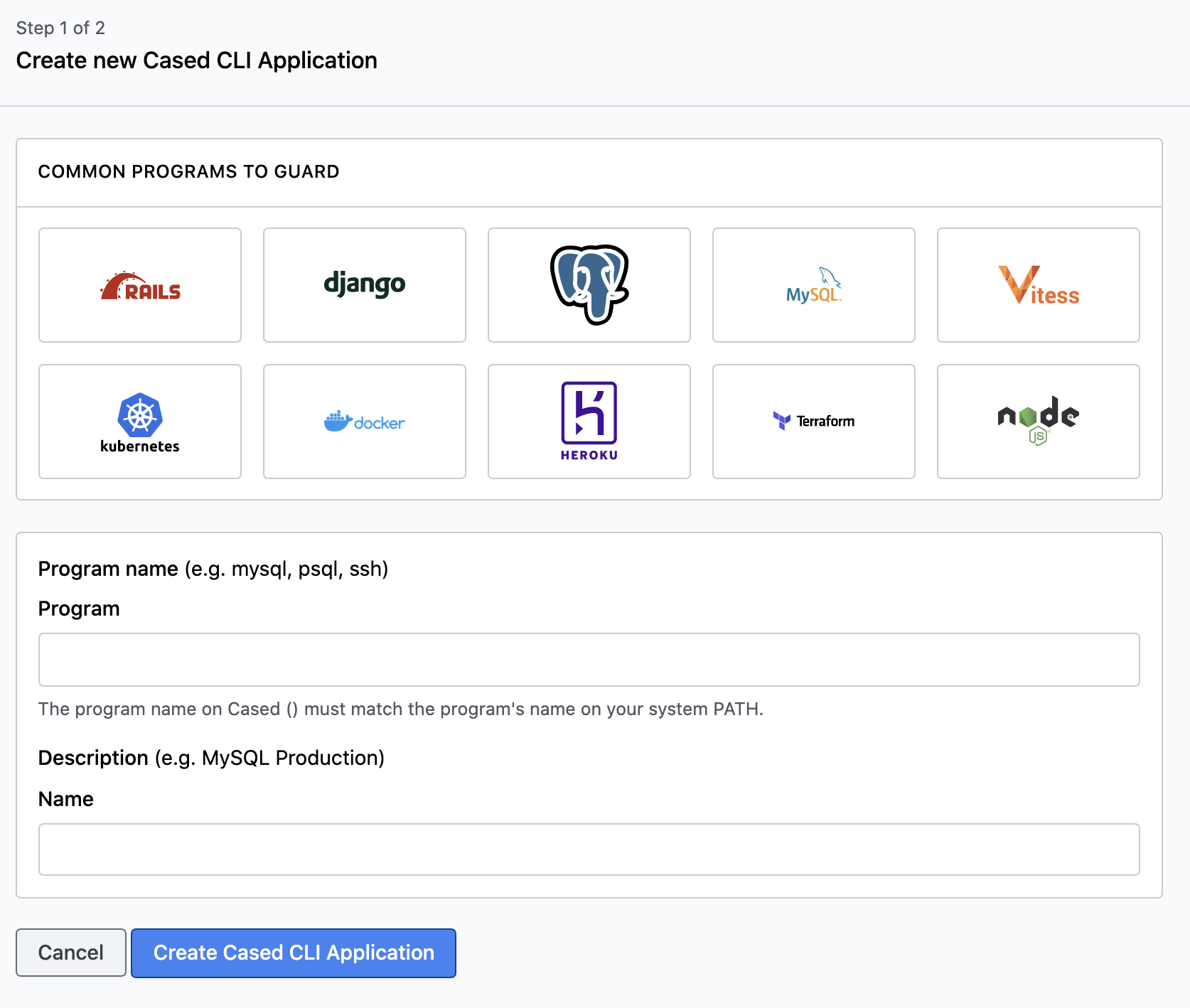Viewport: 1190px width, 1008px height.
Task: Focus the Program text field
Action: pos(589,660)
